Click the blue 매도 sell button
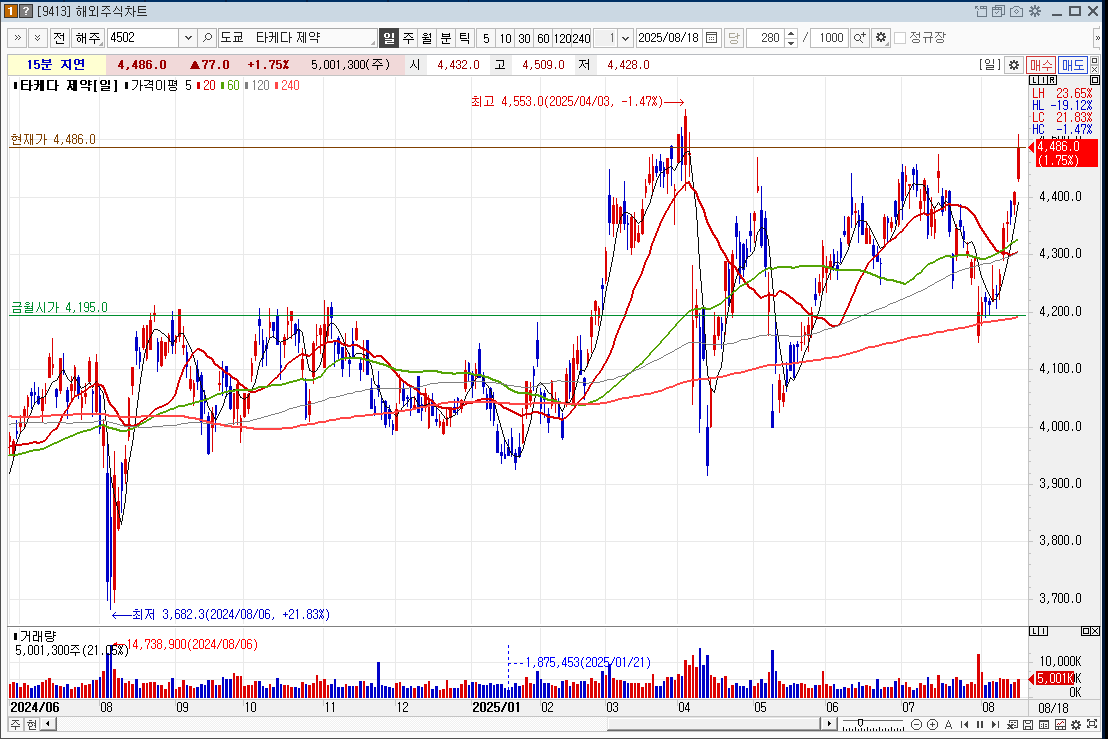Viewport: 1108px width, 739px height. click(1073, 65)
